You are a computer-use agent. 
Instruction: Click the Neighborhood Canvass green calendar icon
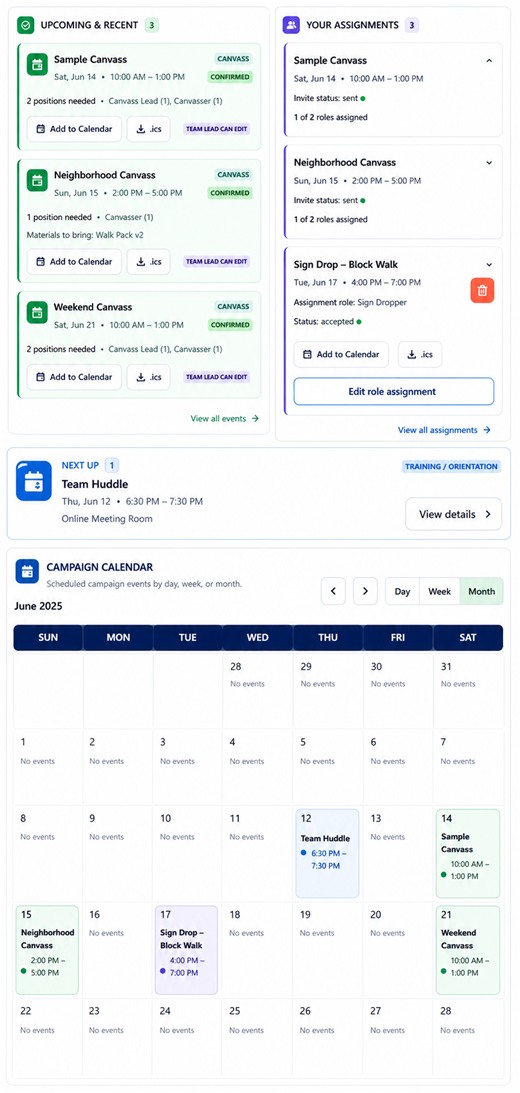tap(37, 181)
